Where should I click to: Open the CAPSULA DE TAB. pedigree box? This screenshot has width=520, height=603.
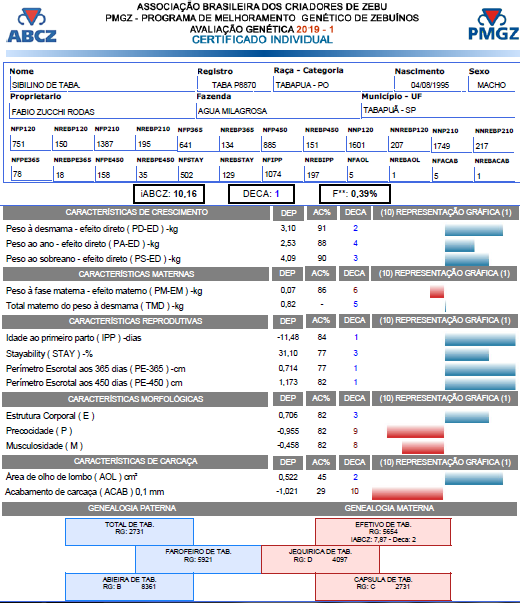[383, 586]
